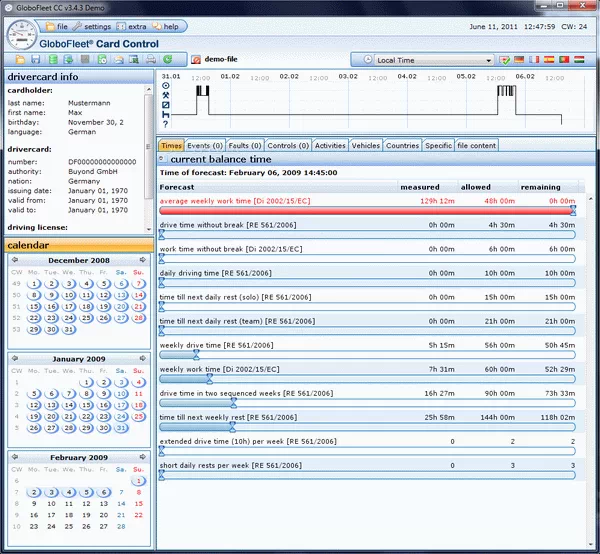Click the weekly drive time slider marker

pos(196,353)
